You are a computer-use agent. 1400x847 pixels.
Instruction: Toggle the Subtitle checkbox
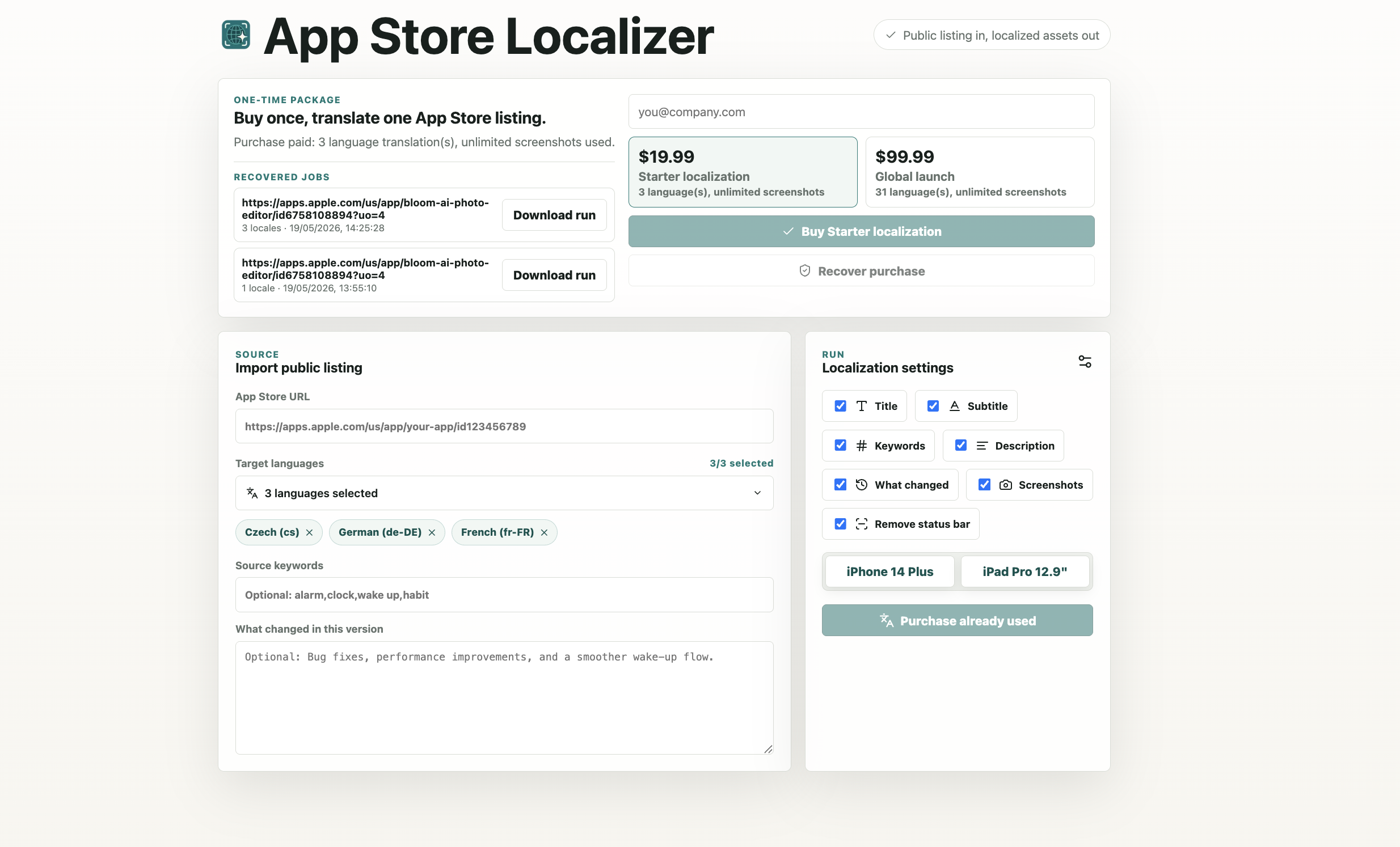pyautogui.click(x=933, y=406)
